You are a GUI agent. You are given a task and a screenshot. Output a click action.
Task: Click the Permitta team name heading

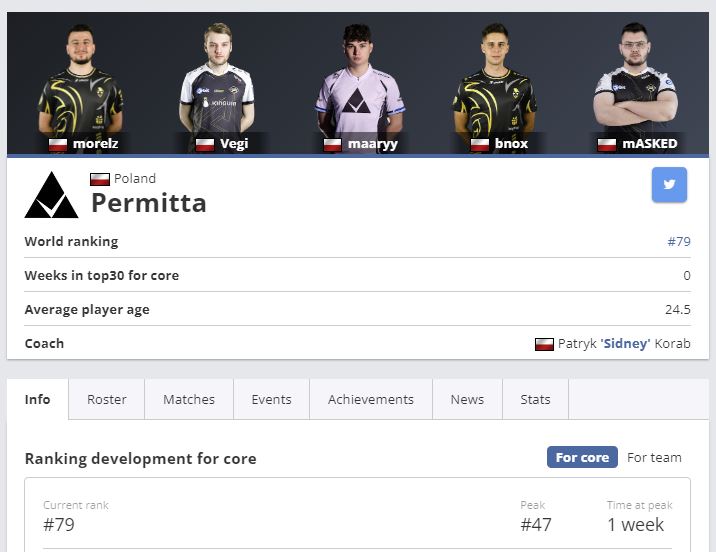coord(149,203)
